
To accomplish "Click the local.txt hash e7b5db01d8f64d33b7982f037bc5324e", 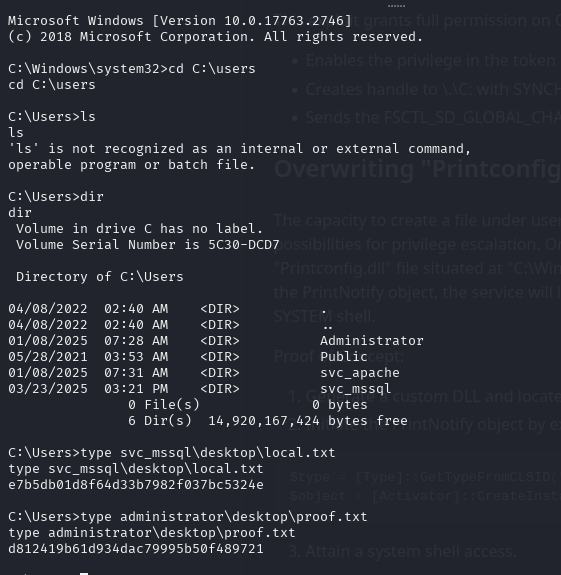I will [x=136, y=485].
